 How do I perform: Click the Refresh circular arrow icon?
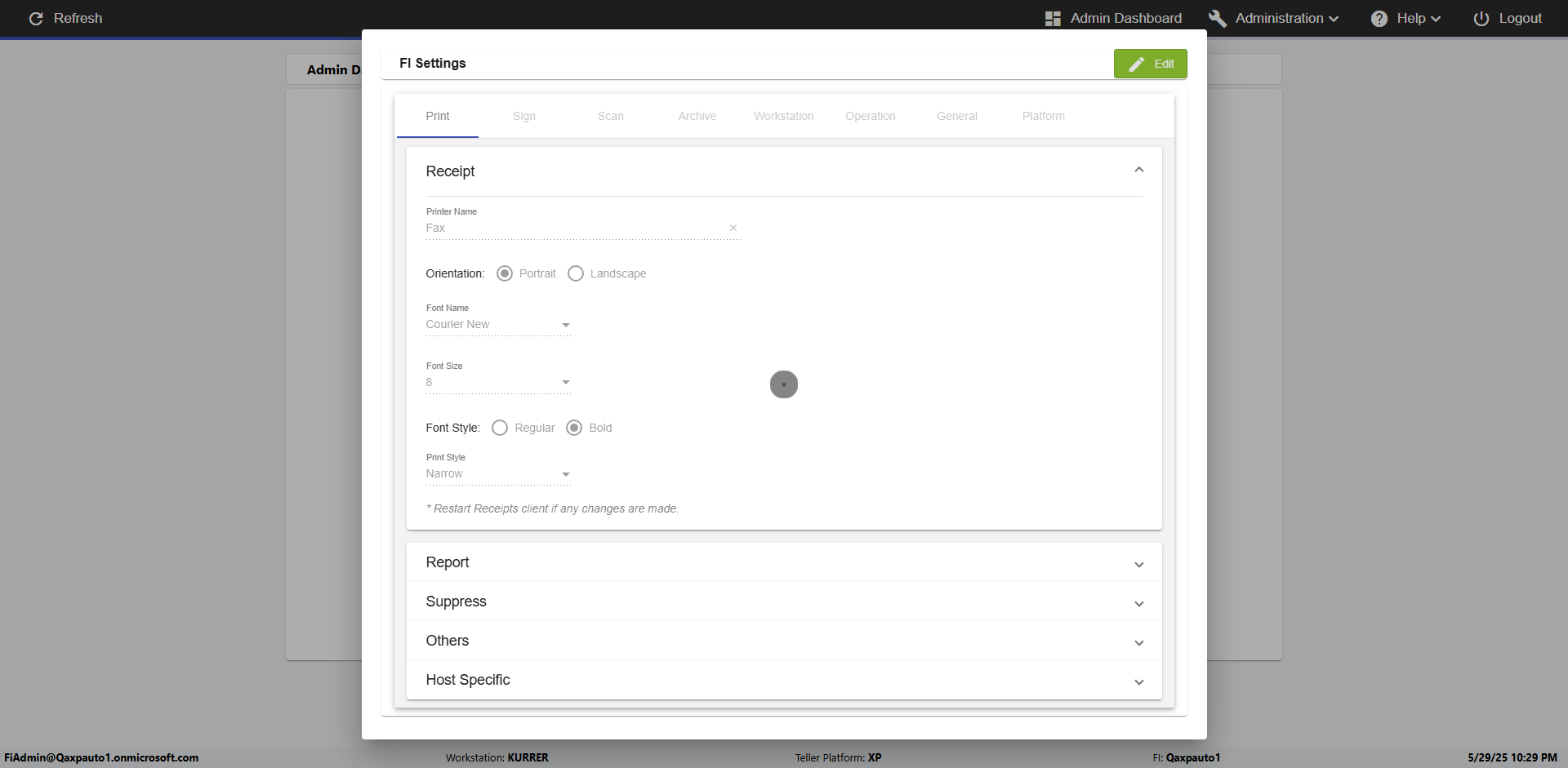(x=36, y=18)
